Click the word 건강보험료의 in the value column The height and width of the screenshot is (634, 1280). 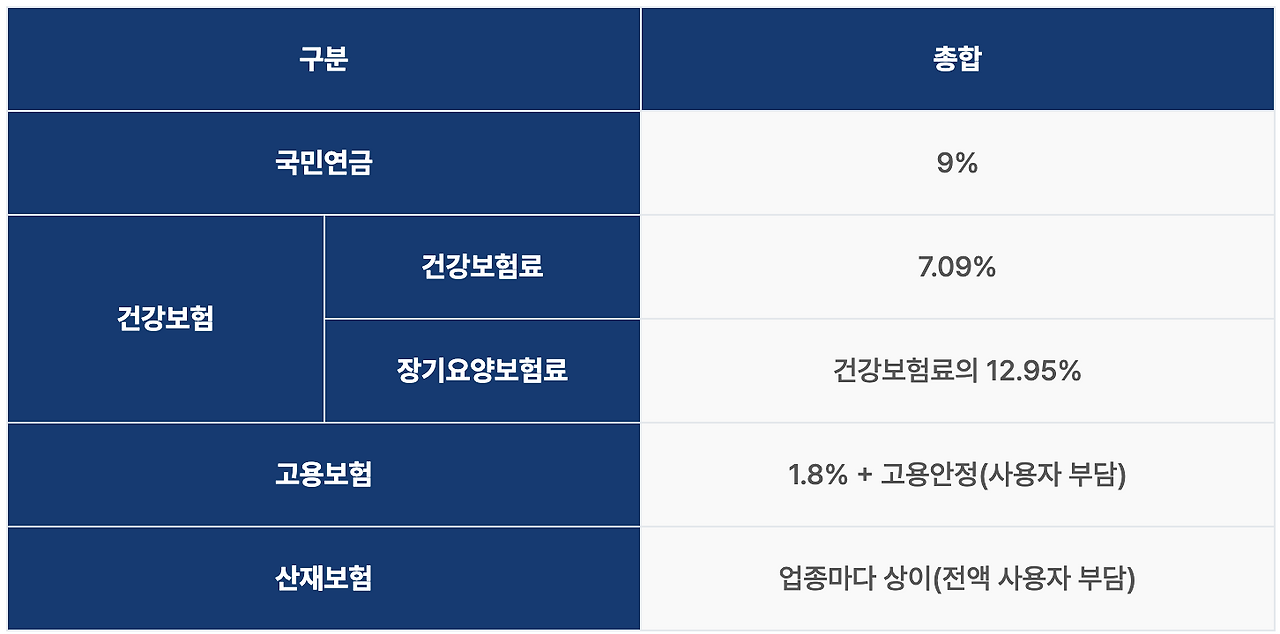906,371
